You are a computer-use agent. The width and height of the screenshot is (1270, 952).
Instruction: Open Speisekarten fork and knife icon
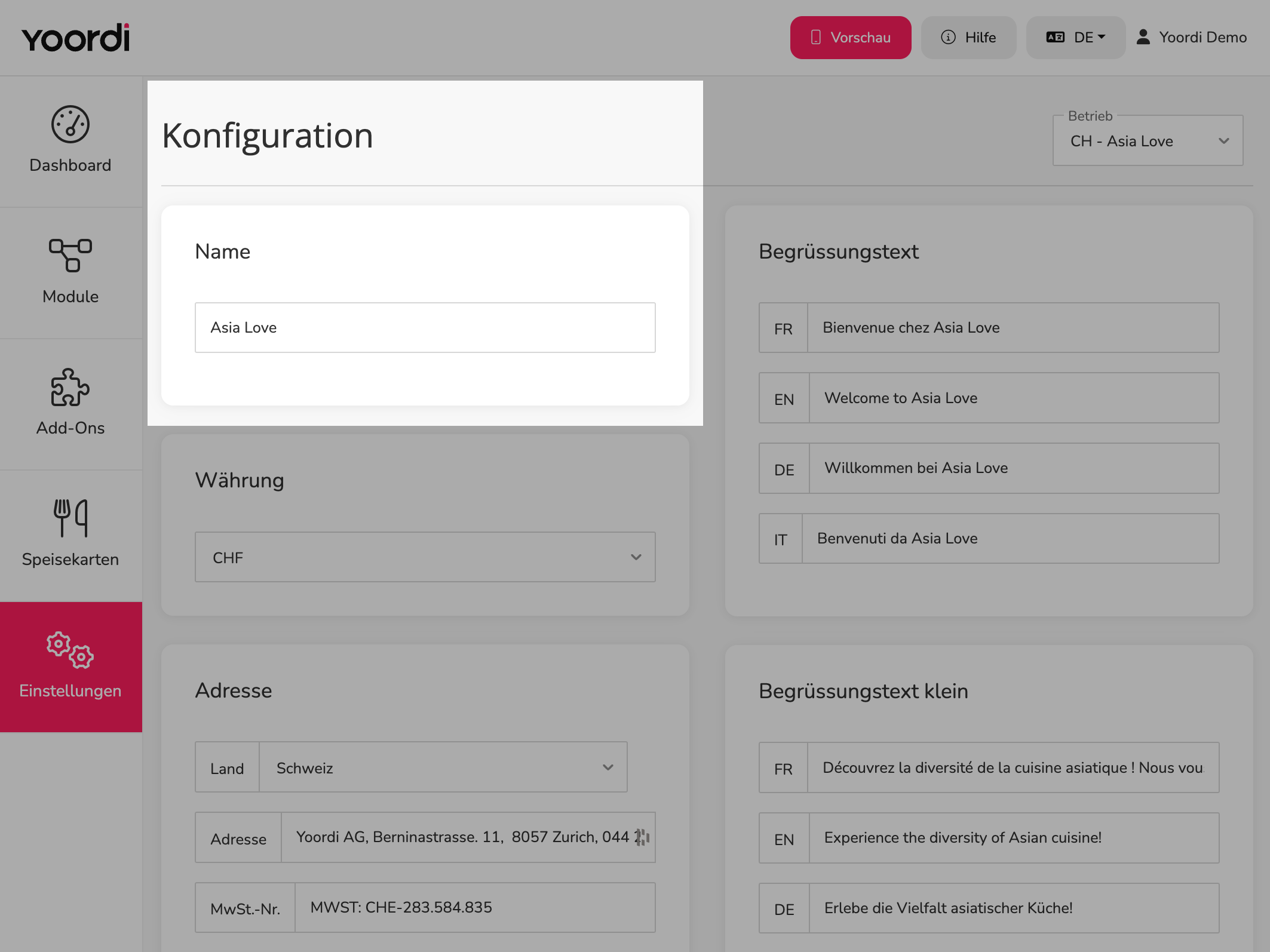click(x=70, y=518)
